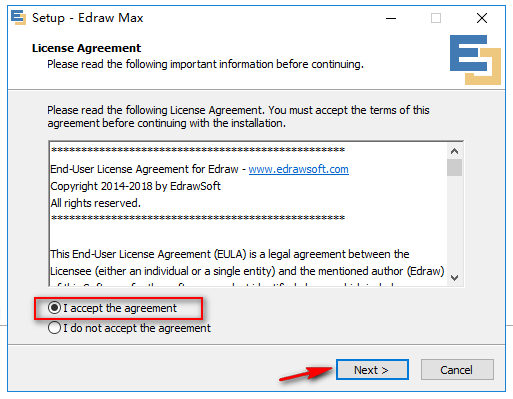Select "I accept the agreement"
This screenshot has width=513, height=399.
click(112, 308)
